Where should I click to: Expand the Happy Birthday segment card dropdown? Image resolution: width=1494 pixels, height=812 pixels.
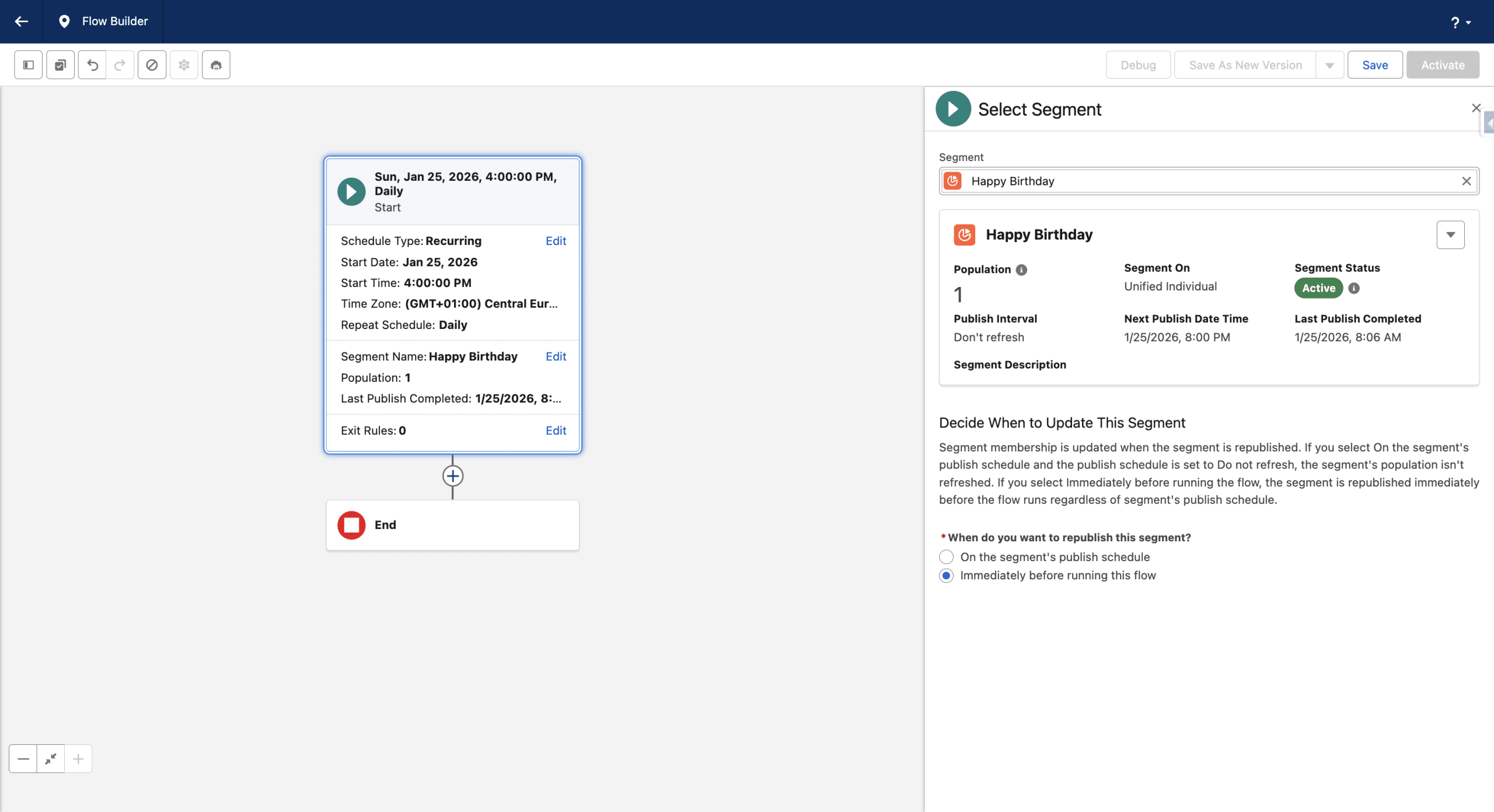(1451, 235)
